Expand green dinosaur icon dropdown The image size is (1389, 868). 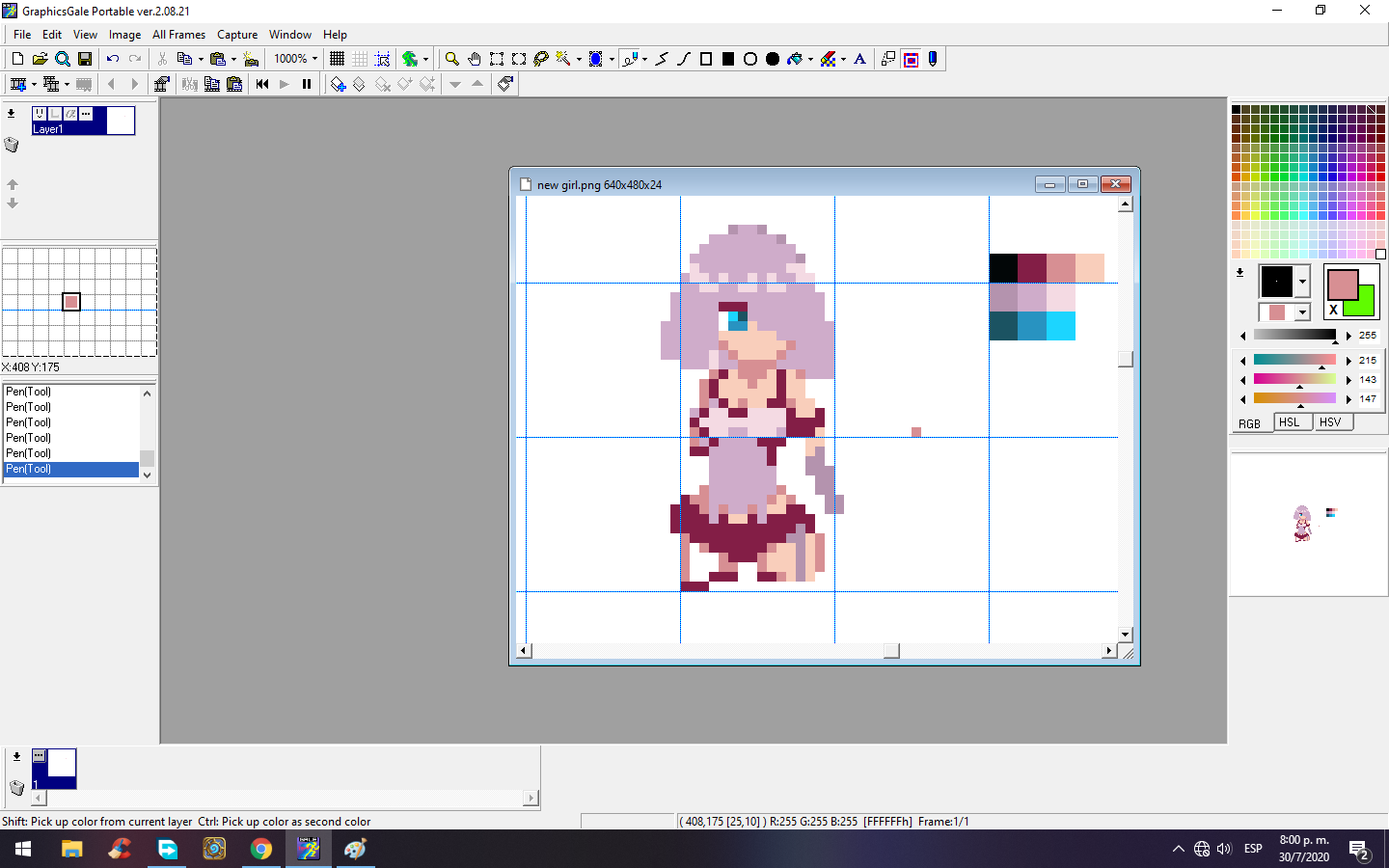coord(425,59)
